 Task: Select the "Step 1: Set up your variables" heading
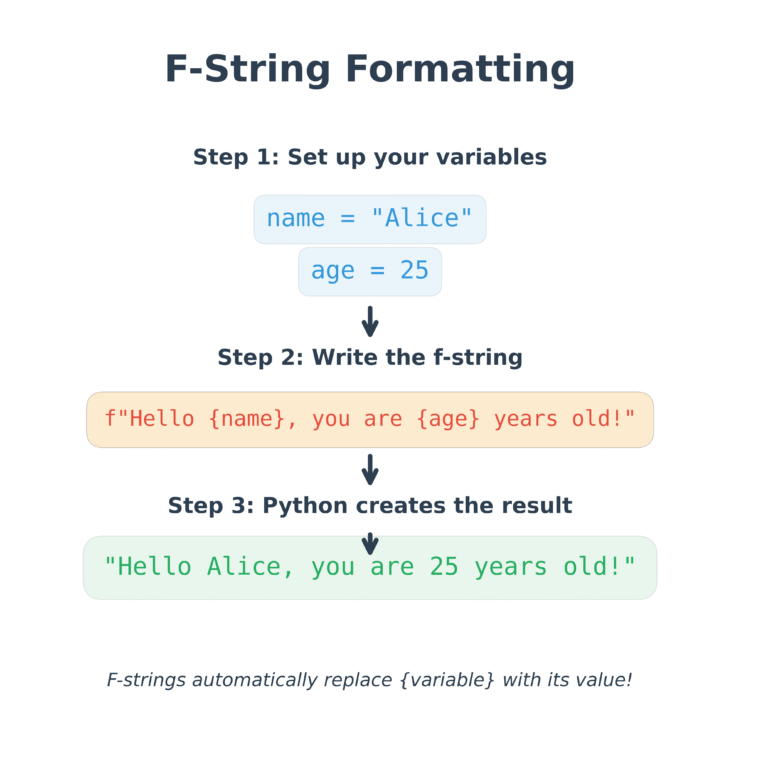tap(370, 158)
